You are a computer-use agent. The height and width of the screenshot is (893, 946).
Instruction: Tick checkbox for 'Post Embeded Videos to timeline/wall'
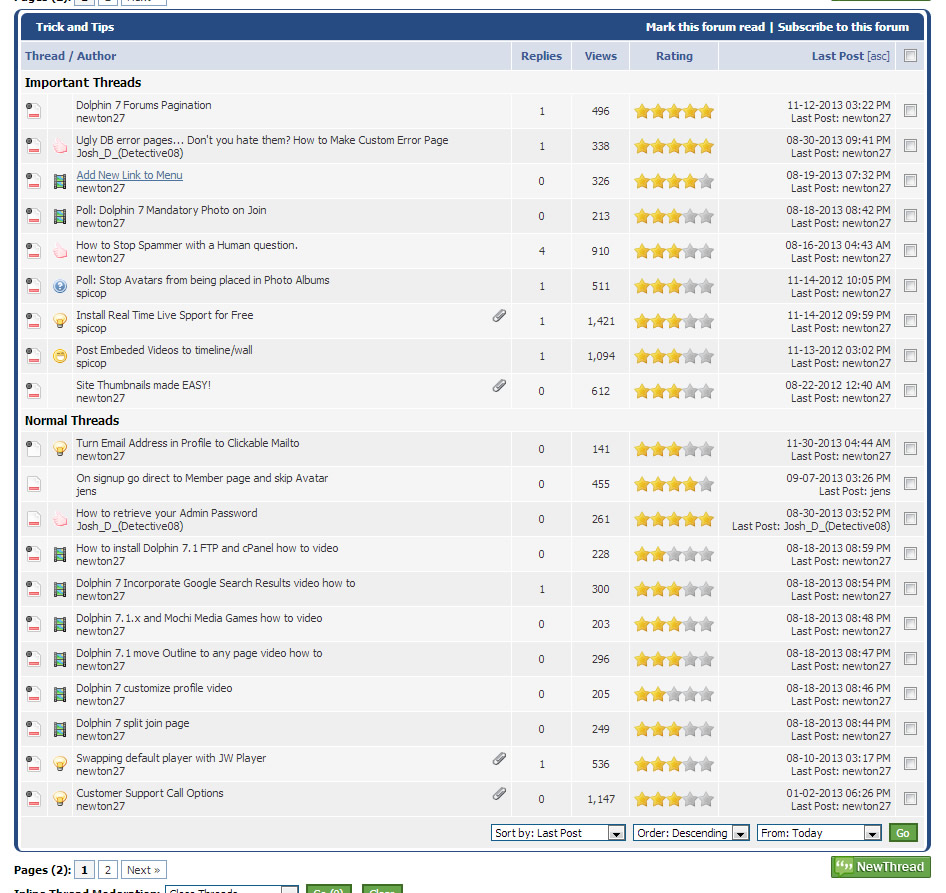tap(910, 355)
